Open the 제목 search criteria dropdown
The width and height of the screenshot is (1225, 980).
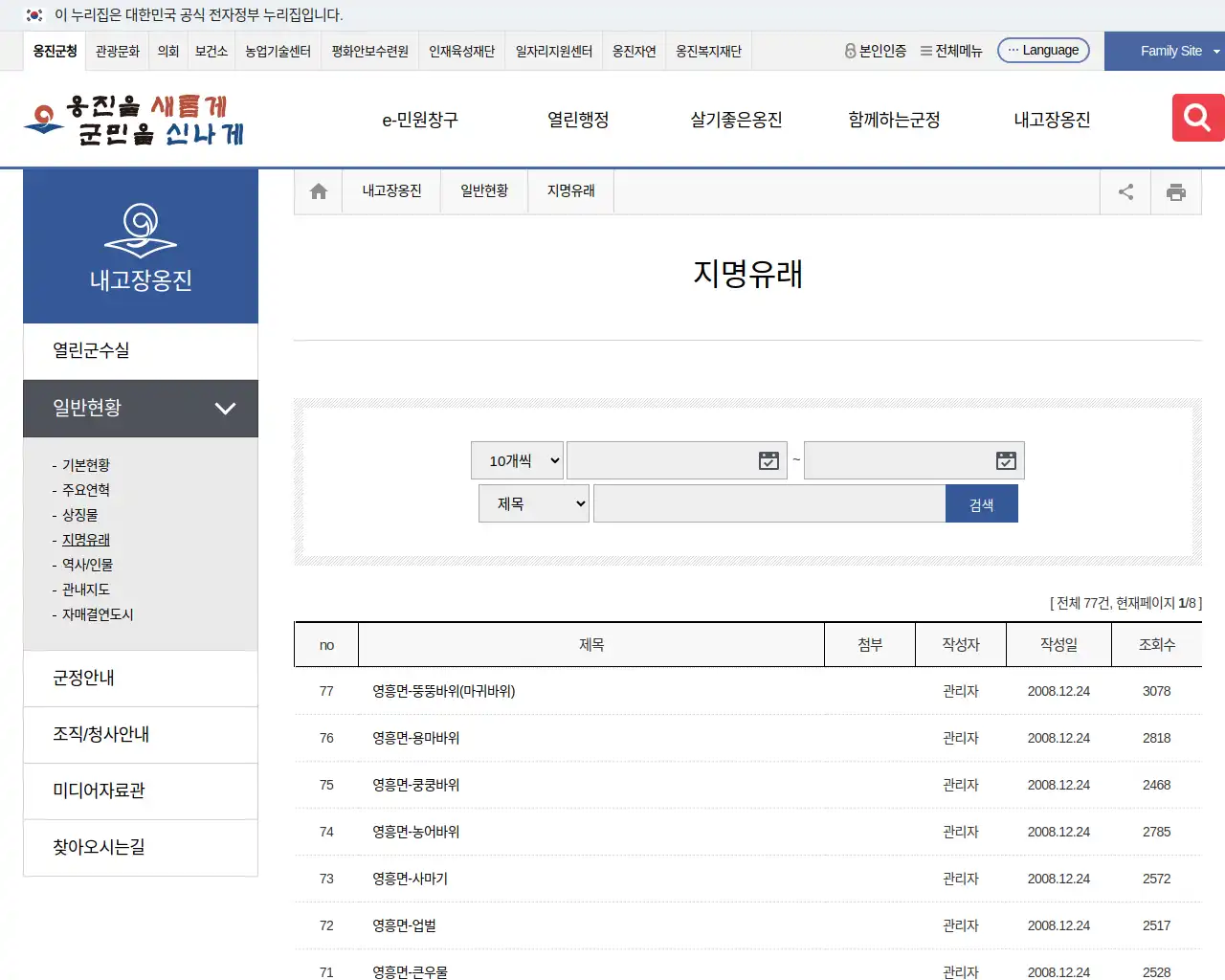click(533, 503)
